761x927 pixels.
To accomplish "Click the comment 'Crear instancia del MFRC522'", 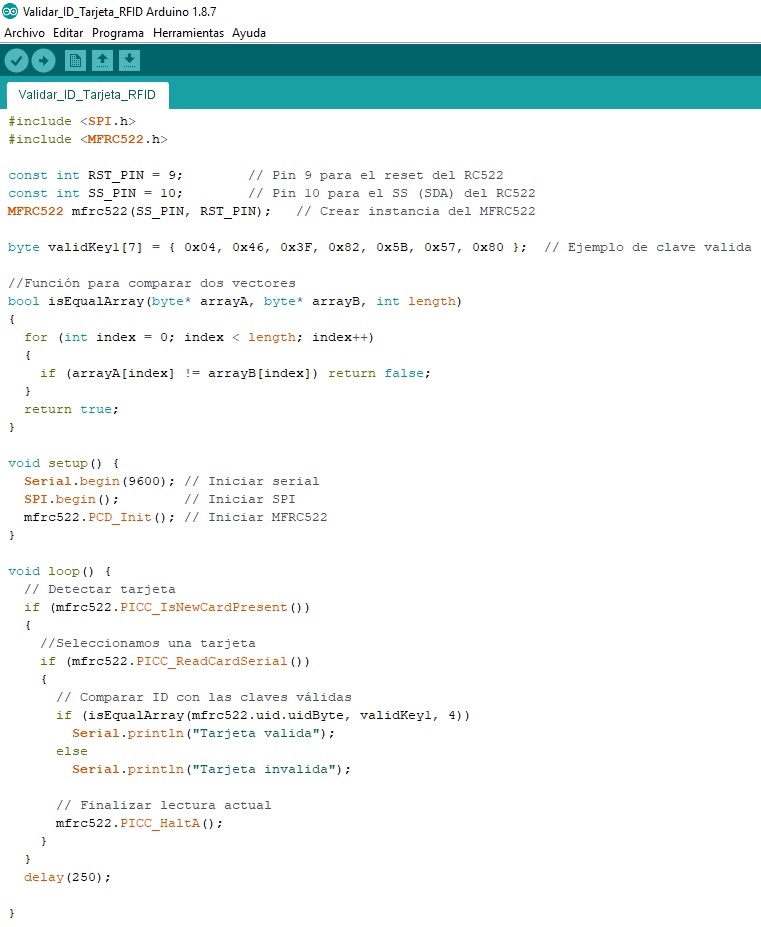I will 416,212.
